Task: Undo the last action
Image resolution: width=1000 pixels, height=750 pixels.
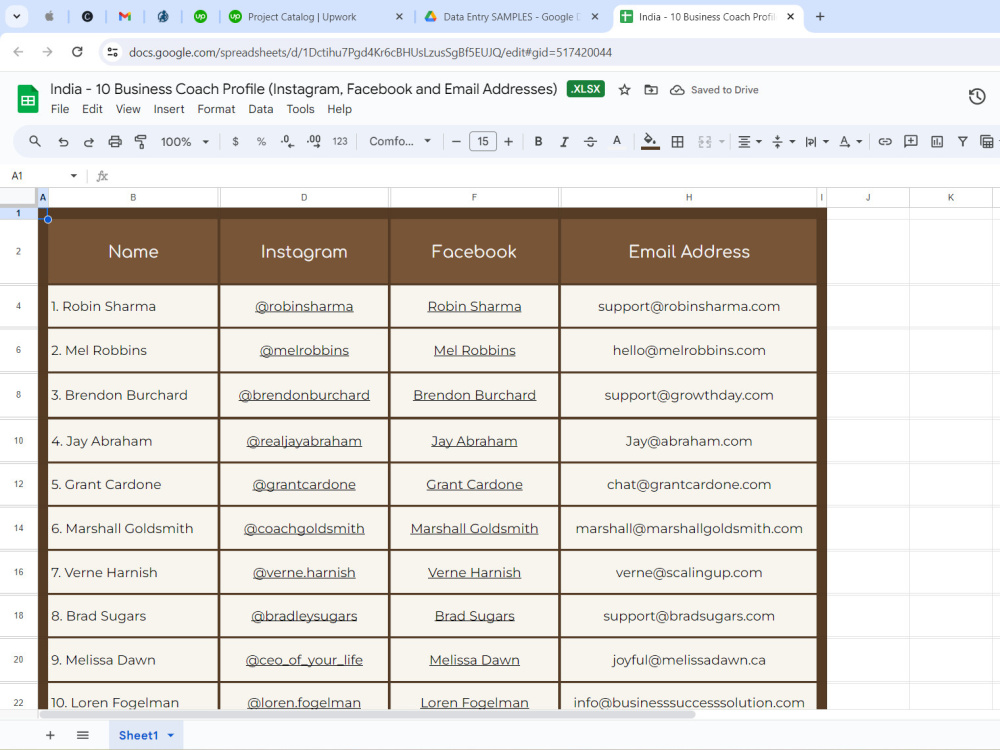Action: tap(62, 142)
